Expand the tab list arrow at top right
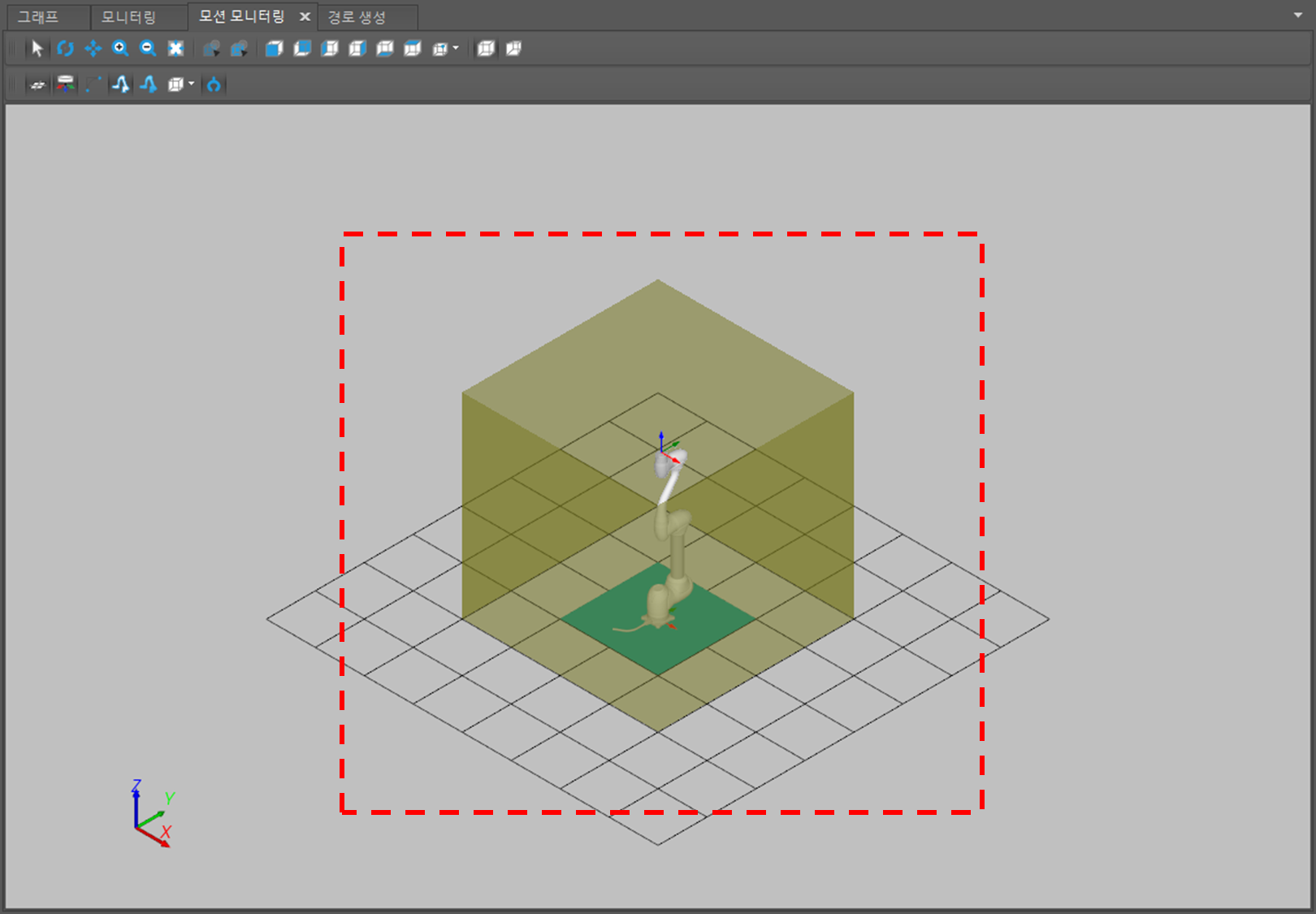This screenshot has height=914, width=1316. (1297, 15)
